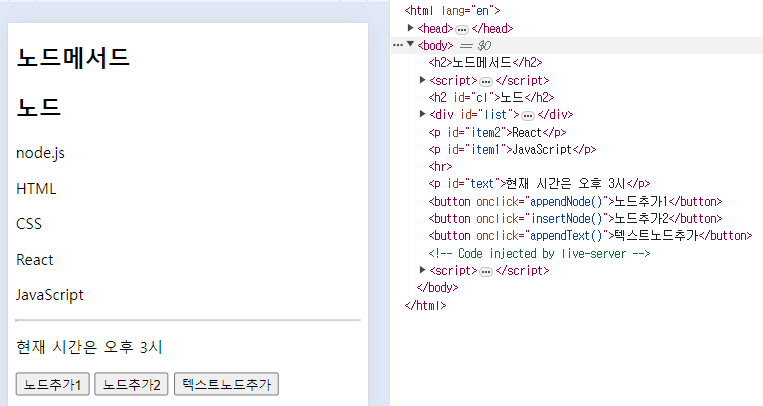Click the 텍스트노드추가 button on the page
The image size is (763, 406).
click(226, 384)
